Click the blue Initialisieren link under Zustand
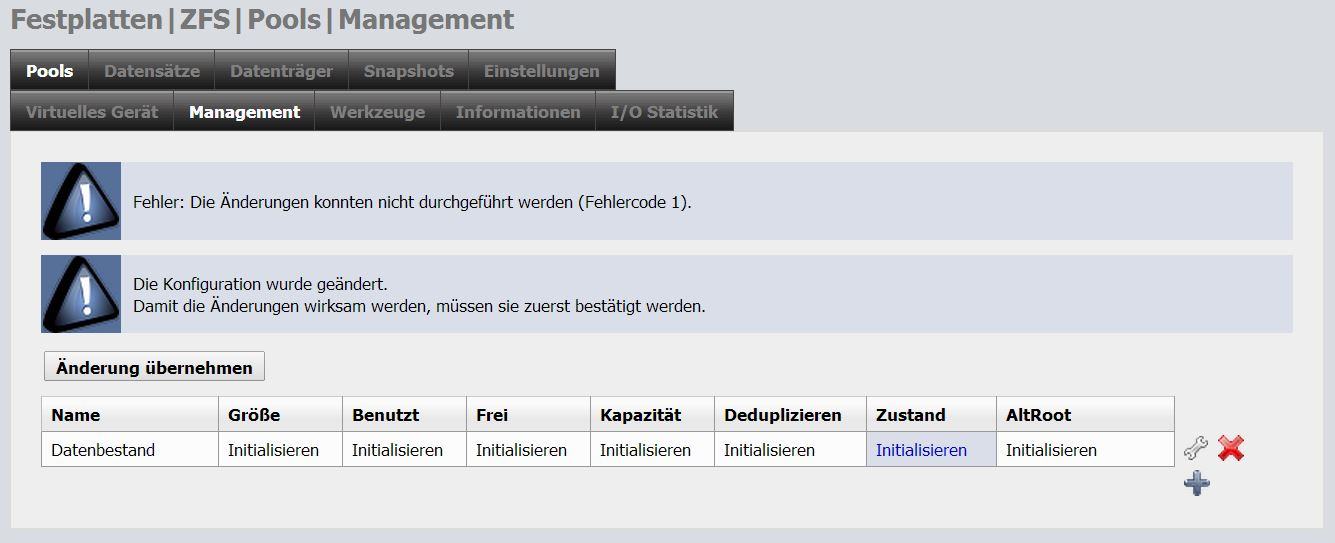 (x=921, y=450)
